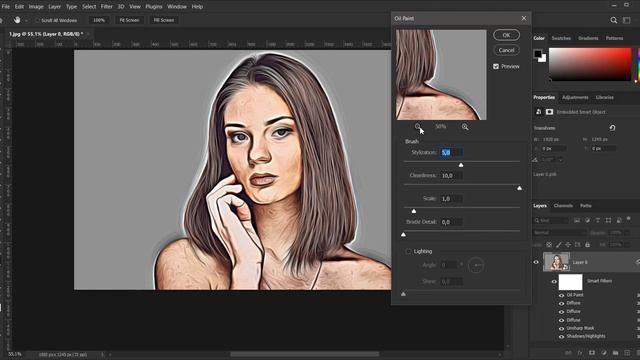Switch to the Swatches tab

pyautogui.click(x=561, y=38)
